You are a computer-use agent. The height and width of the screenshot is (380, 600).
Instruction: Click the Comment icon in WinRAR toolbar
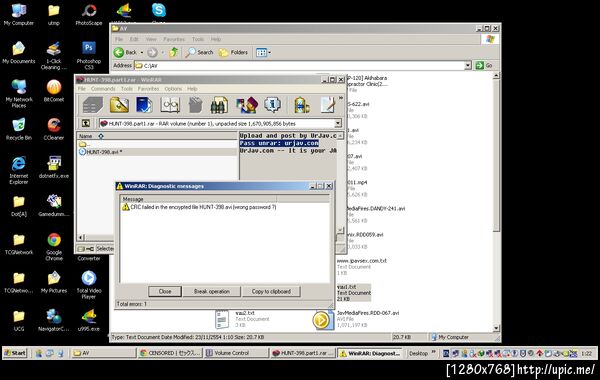coord(328,105)
